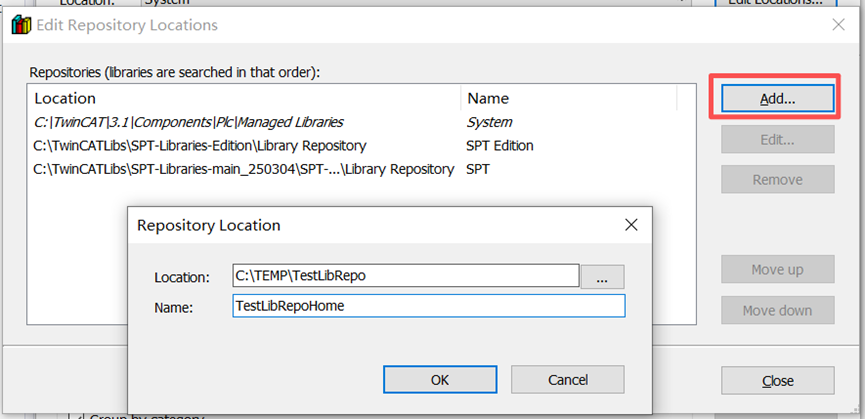Click the "SPT Edition" name cell
The width and height of the screenshot is (865, 419).
tap(500, 146)
